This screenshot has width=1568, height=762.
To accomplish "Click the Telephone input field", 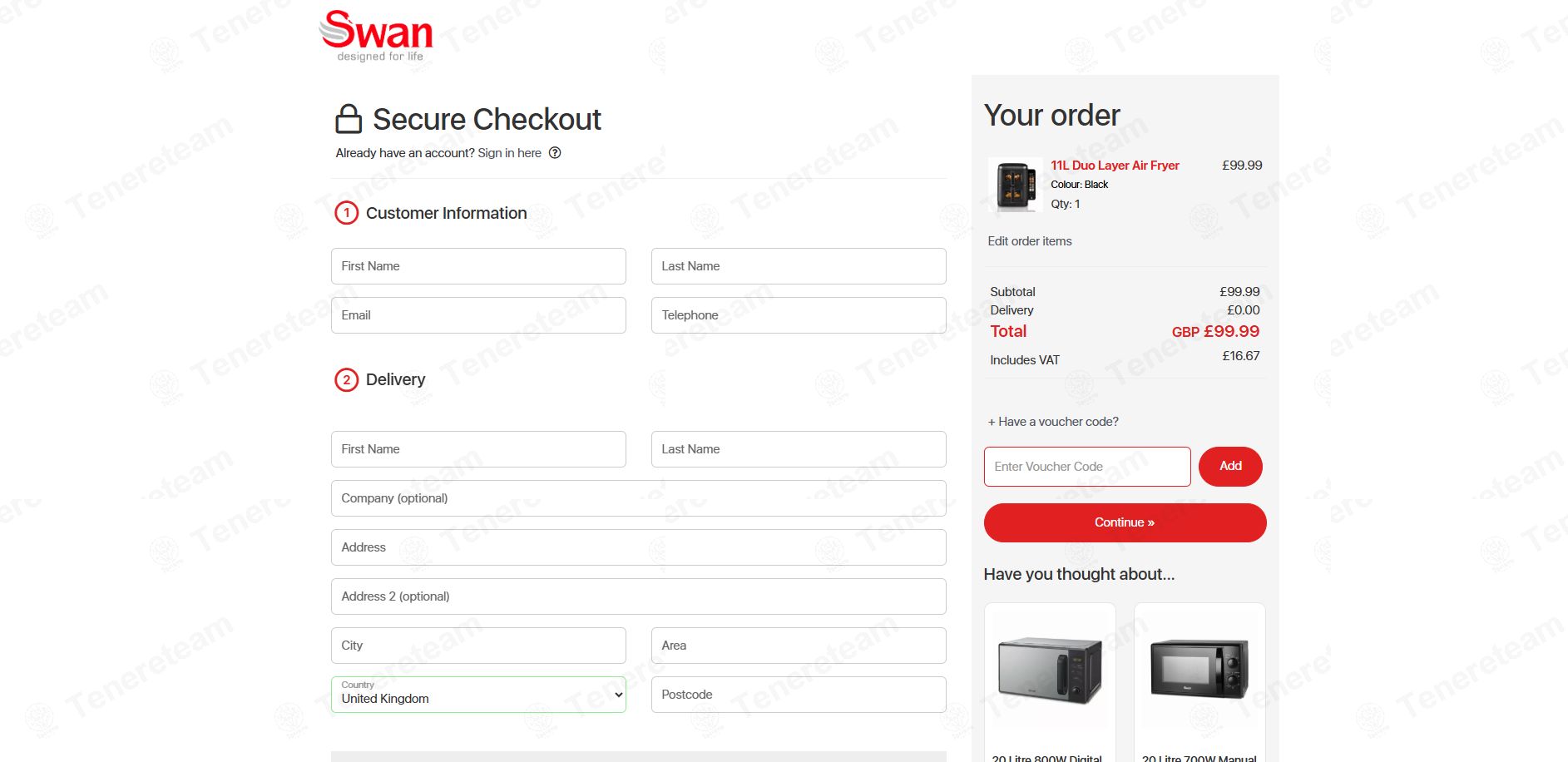I will 799,315.
